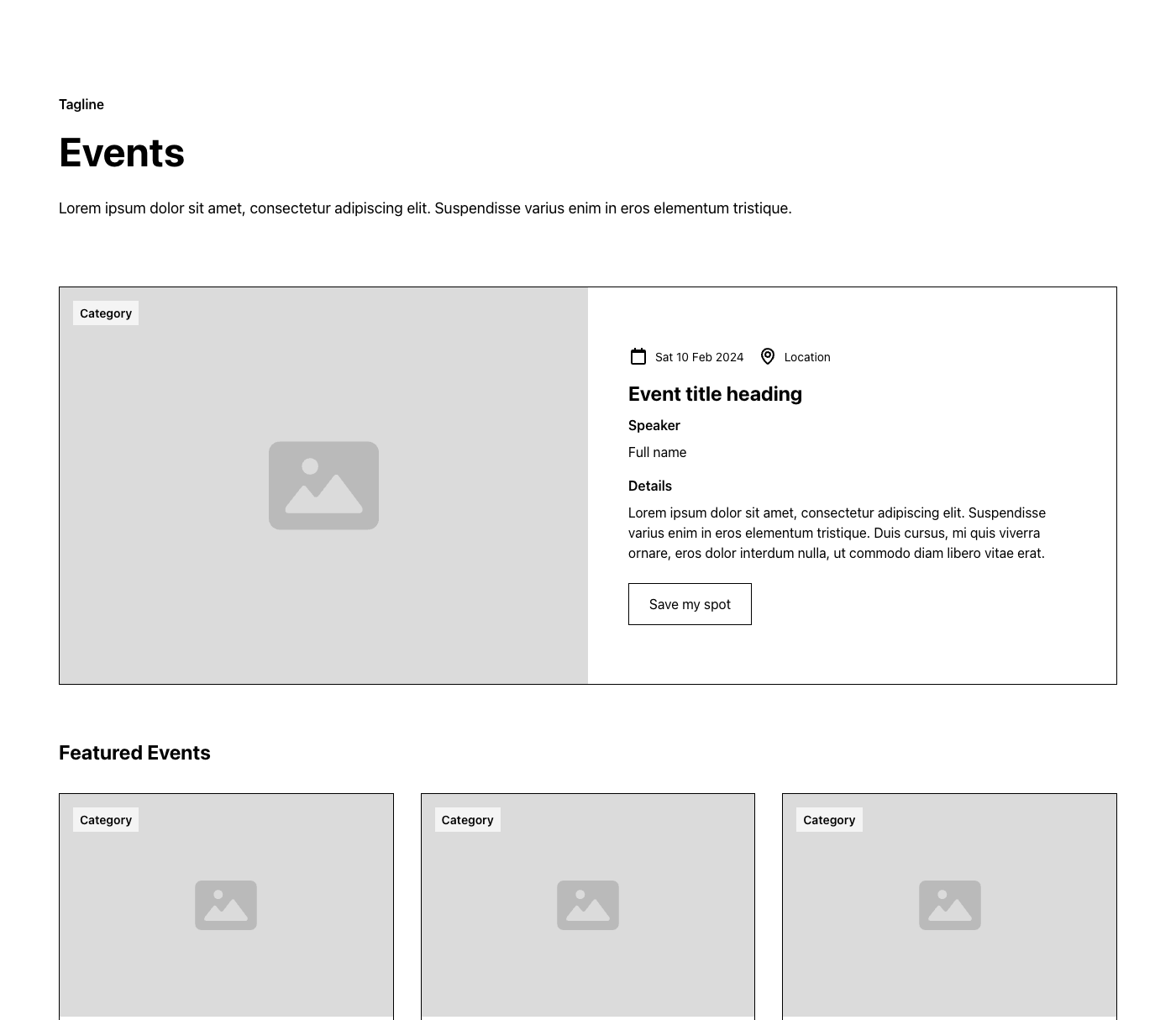Click the Category tag on the main event image

106,313
